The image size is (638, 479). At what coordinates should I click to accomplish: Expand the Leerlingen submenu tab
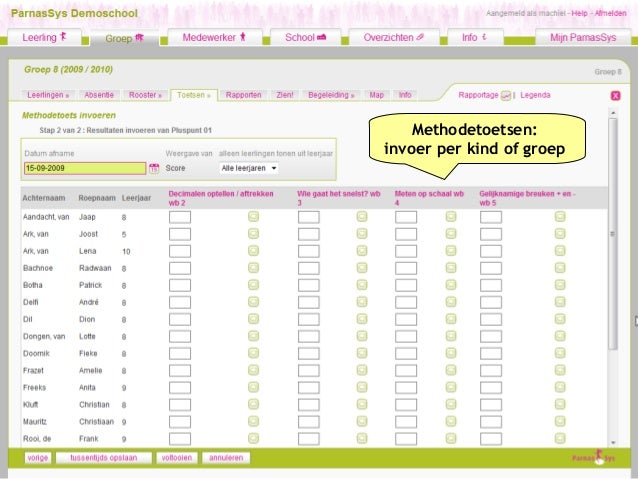point(48,95)
